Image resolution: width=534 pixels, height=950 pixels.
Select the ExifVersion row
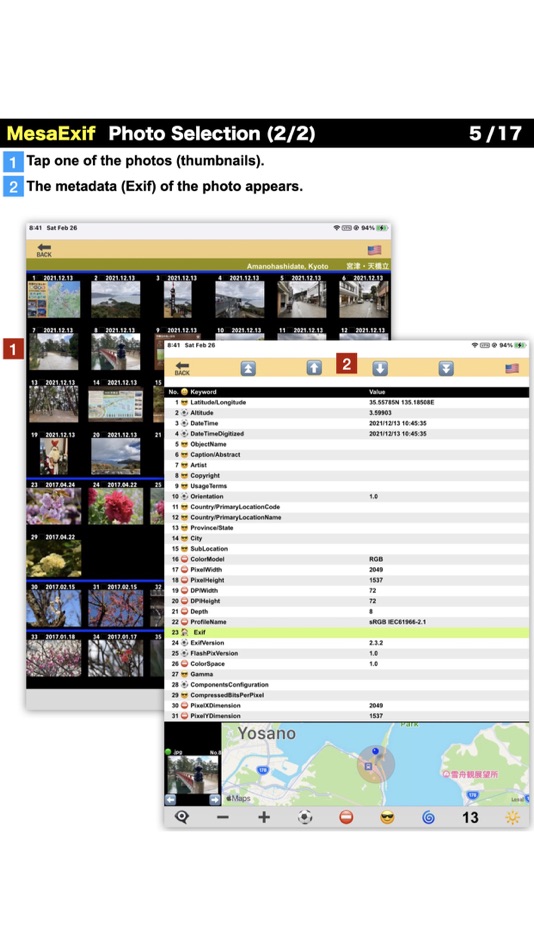tap(347, 643)
